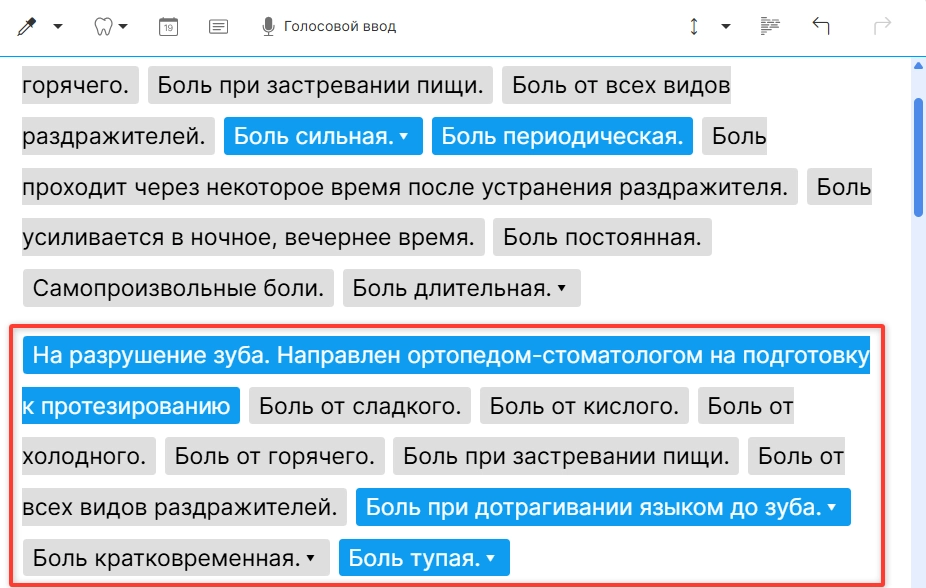
Task: Click the calendar date icon
Action: (169, 27)
